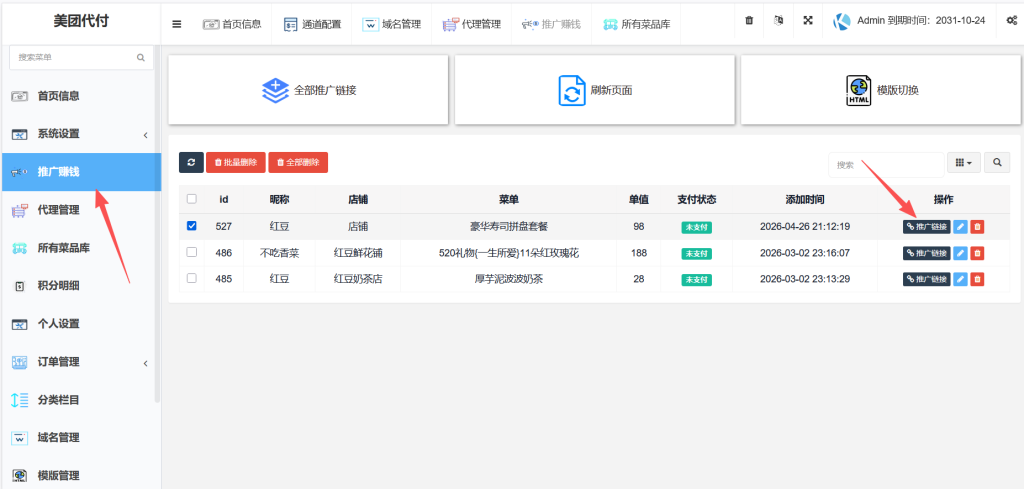Delete row 527 with red trash icon
Viewport: 1024px width, 489px height.
[x=977, y=227]
